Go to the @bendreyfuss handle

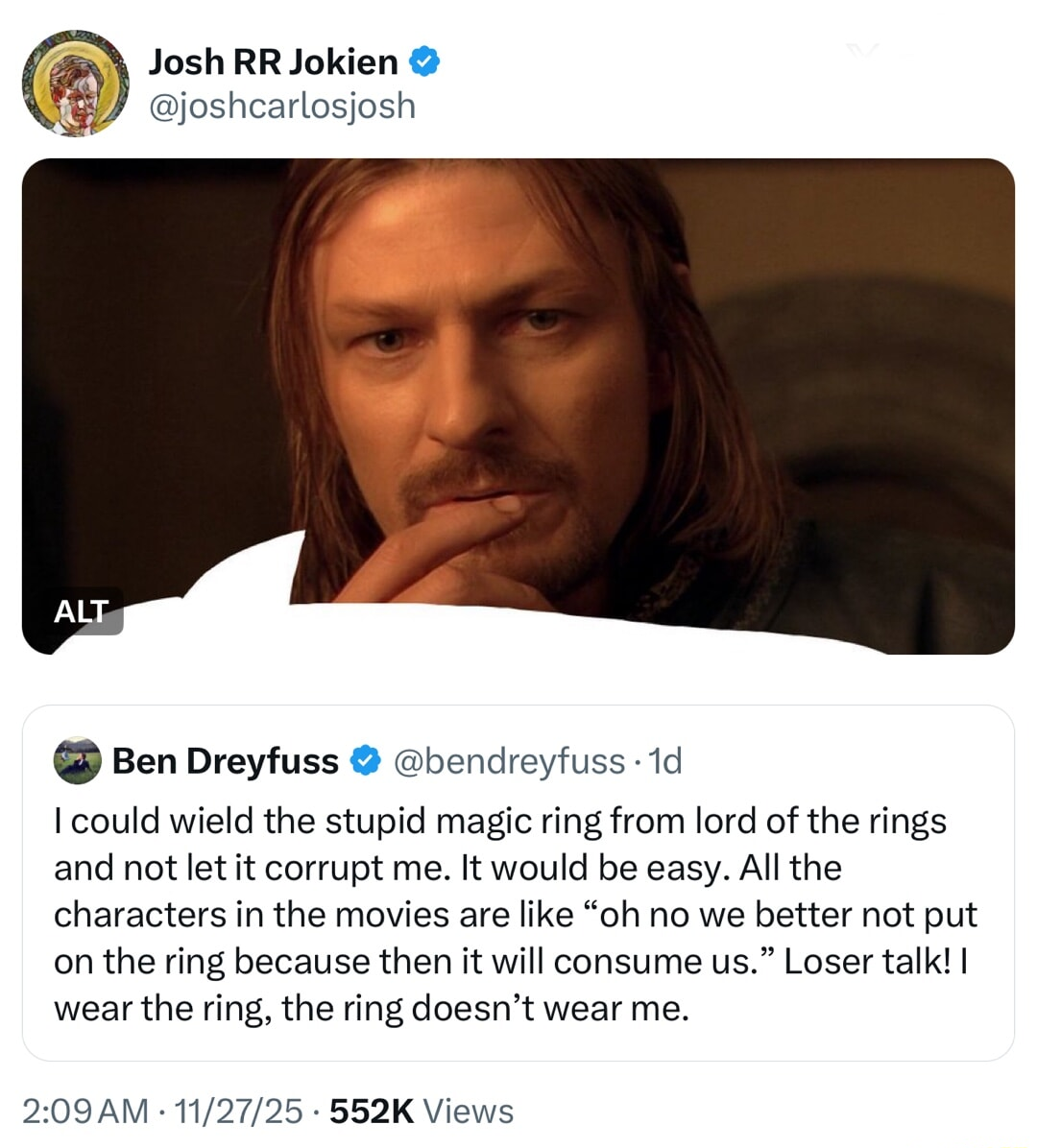click(x=510, y=761)
